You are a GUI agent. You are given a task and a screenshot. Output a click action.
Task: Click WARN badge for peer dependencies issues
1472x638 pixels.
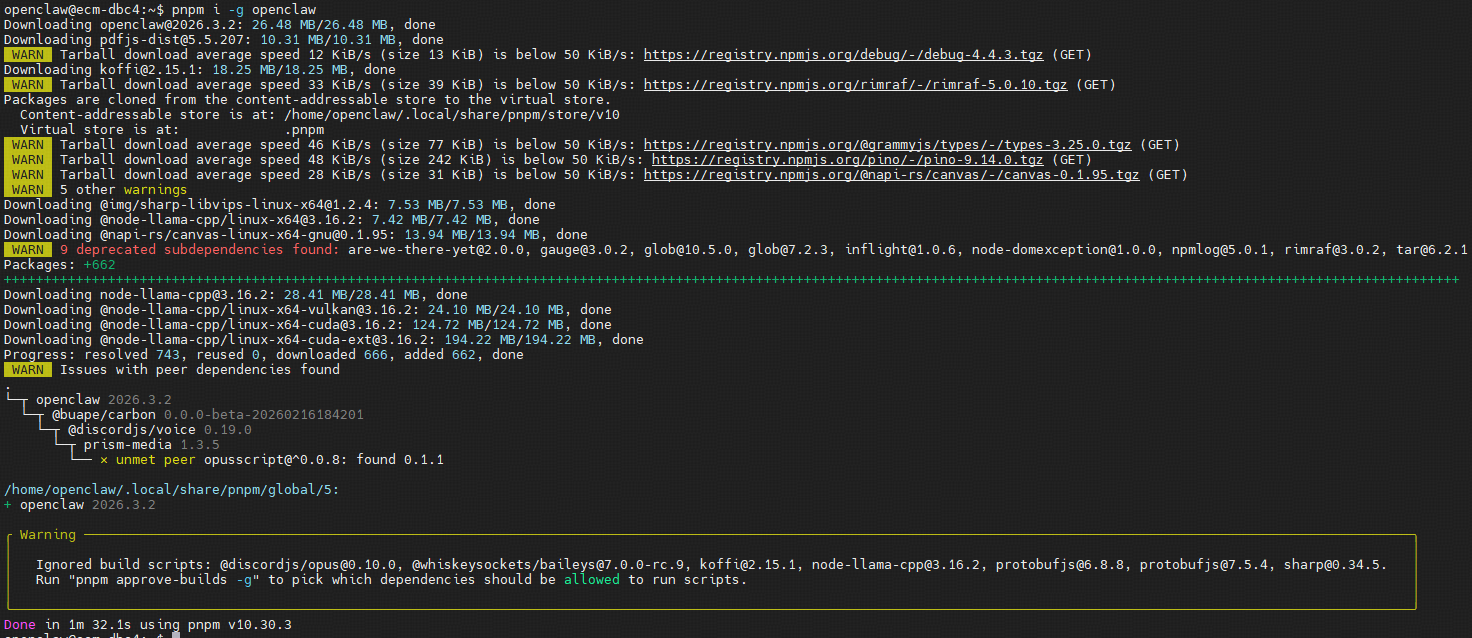tap(27, 370)
